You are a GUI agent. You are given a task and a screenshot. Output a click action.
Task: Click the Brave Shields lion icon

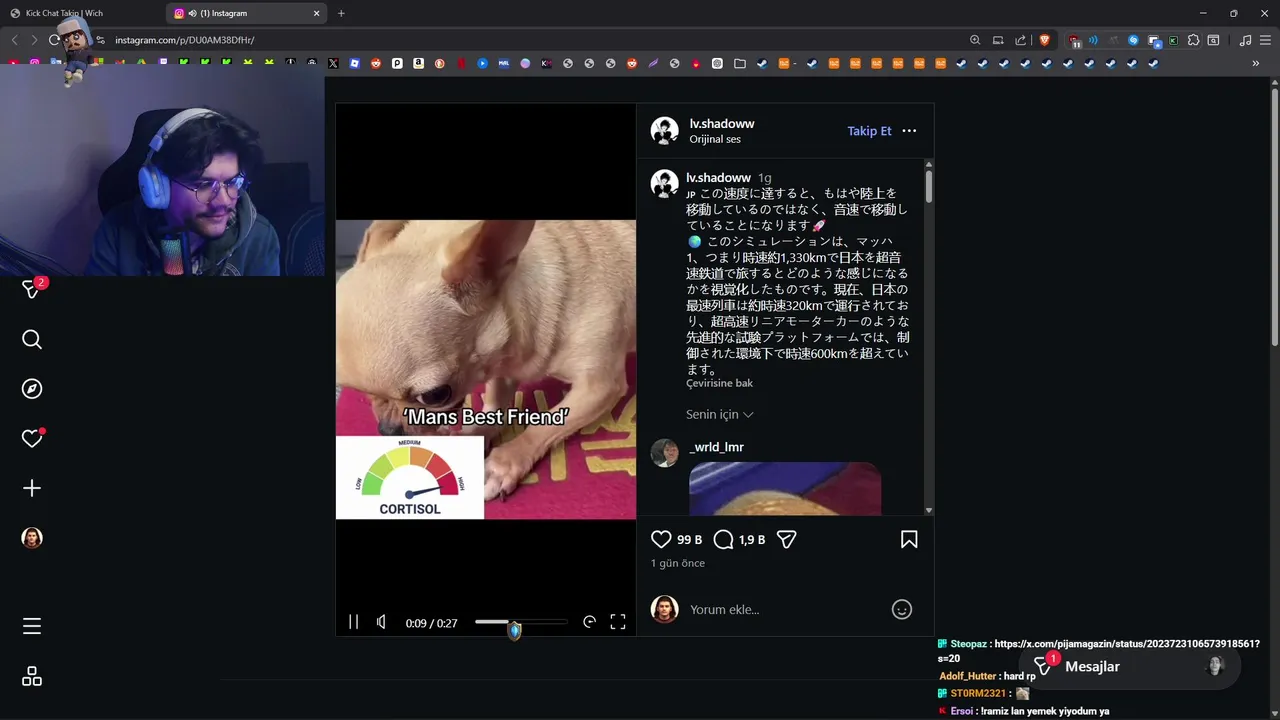[1045, 40]
